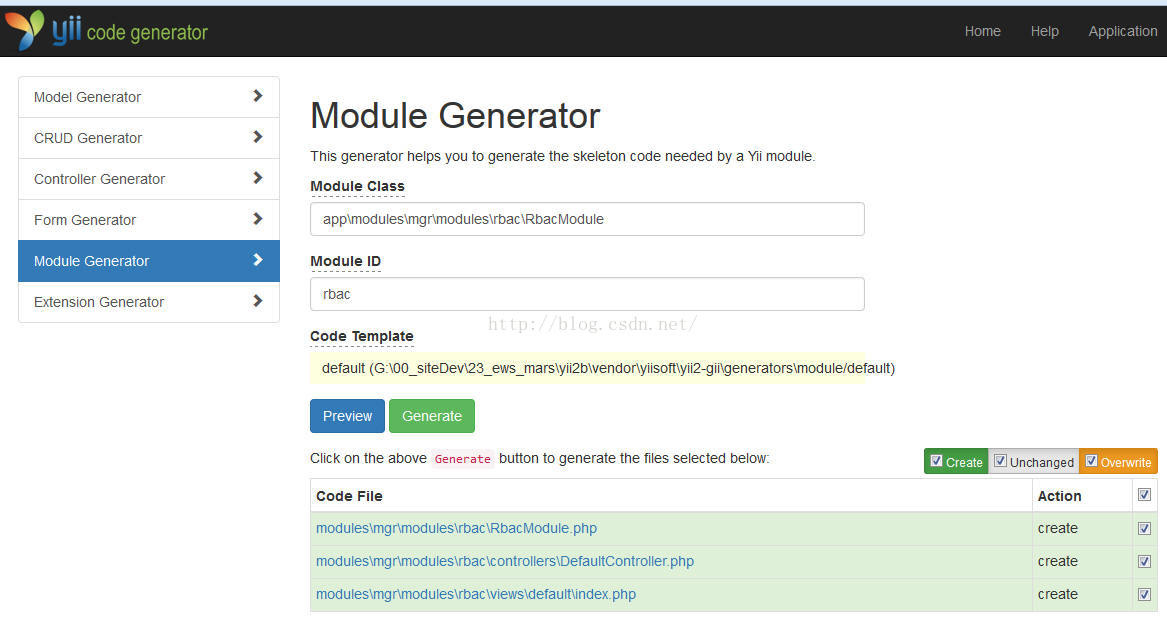
Task: Open views\default\index.php code file link
Action: point(476,594)
